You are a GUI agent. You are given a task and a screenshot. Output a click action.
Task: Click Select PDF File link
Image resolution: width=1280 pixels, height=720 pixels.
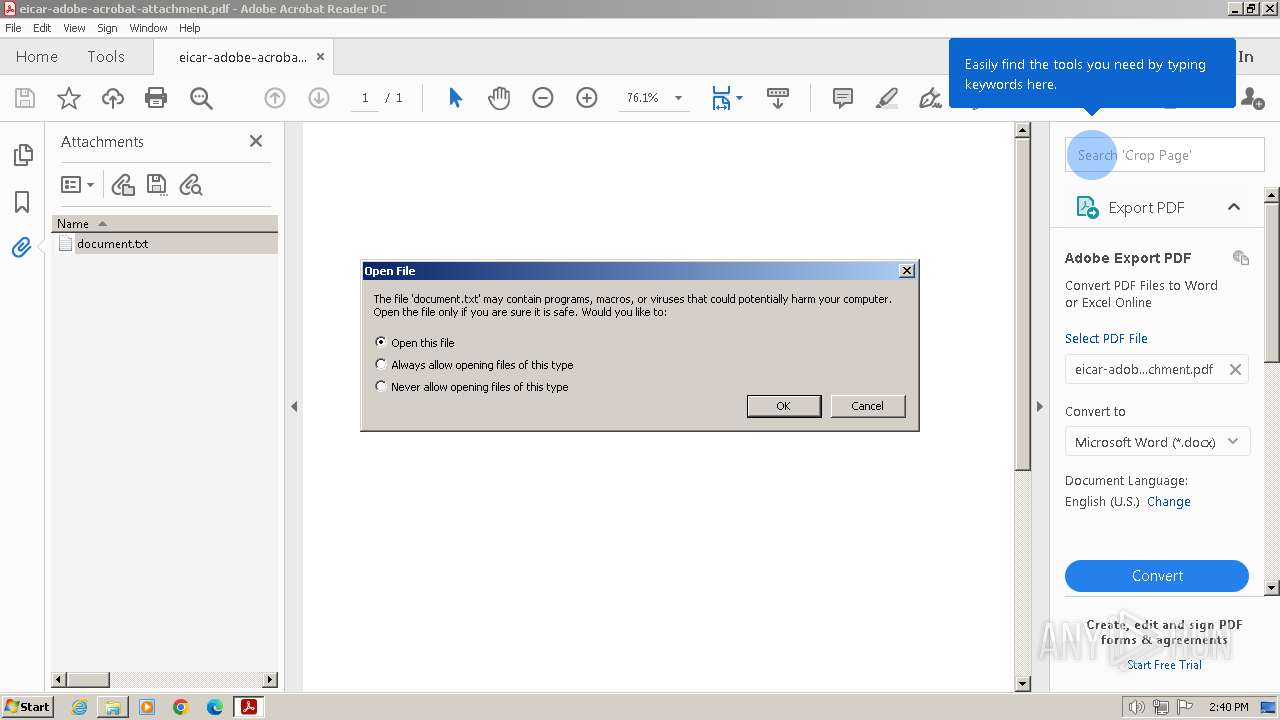click(x=1106, y=339)
